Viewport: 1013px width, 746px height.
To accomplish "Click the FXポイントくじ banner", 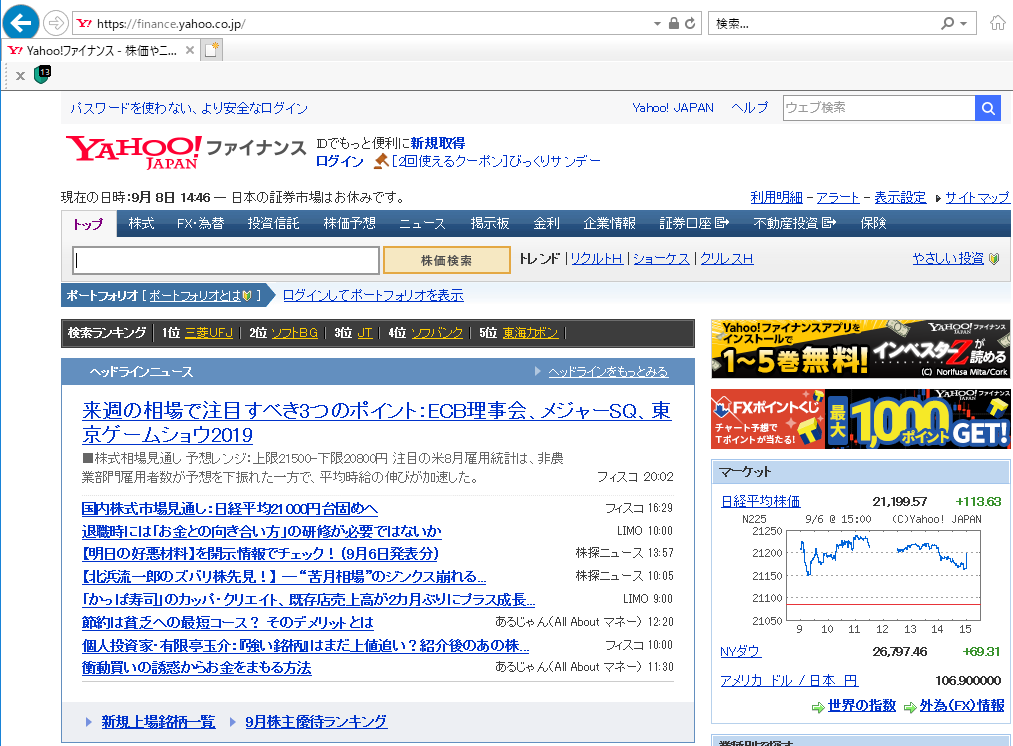I will click(861, 419).
